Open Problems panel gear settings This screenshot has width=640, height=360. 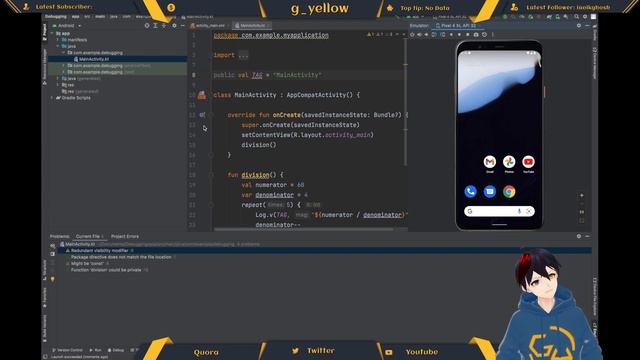(x=579, y=236)
